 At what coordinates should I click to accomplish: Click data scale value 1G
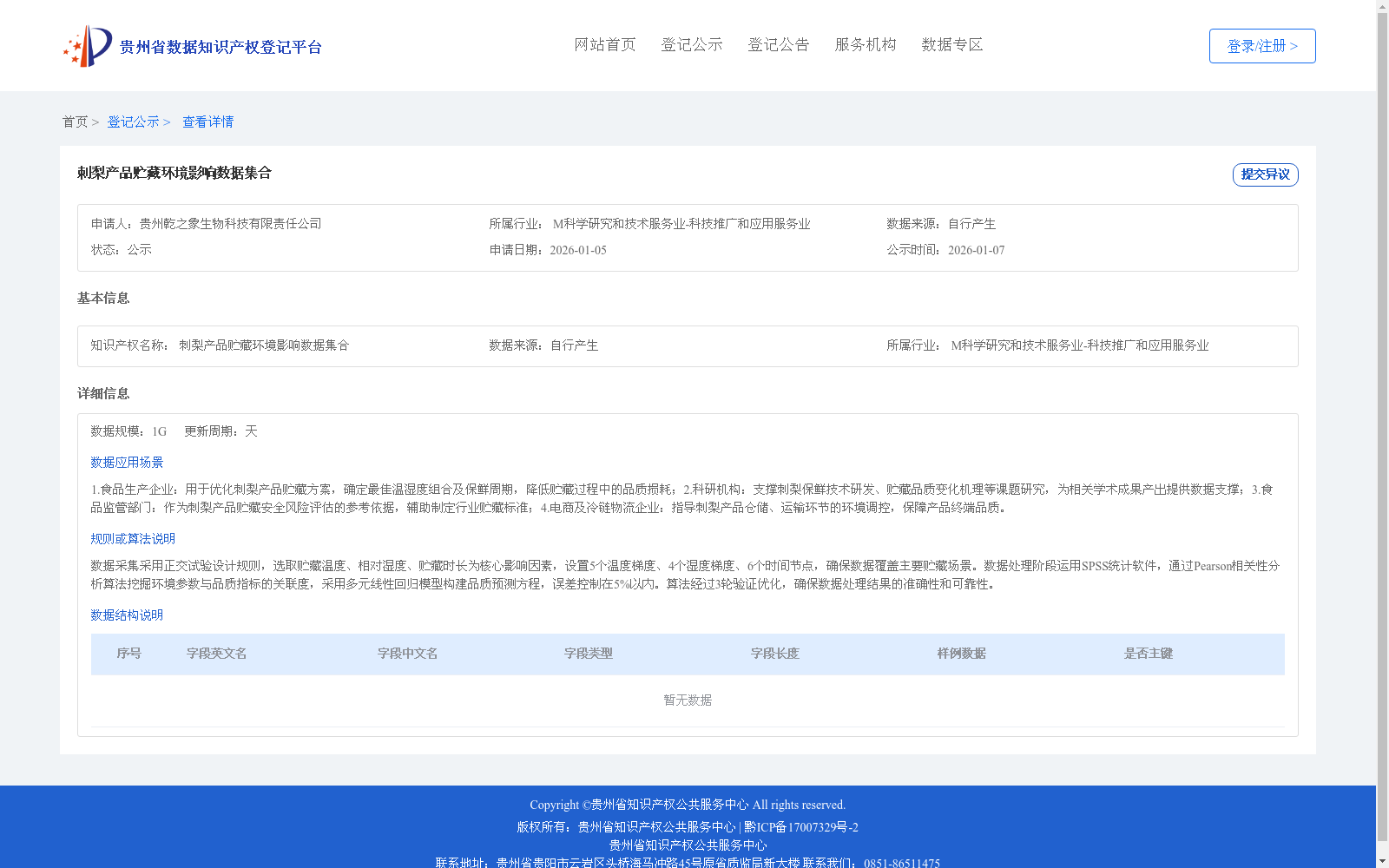160,431
